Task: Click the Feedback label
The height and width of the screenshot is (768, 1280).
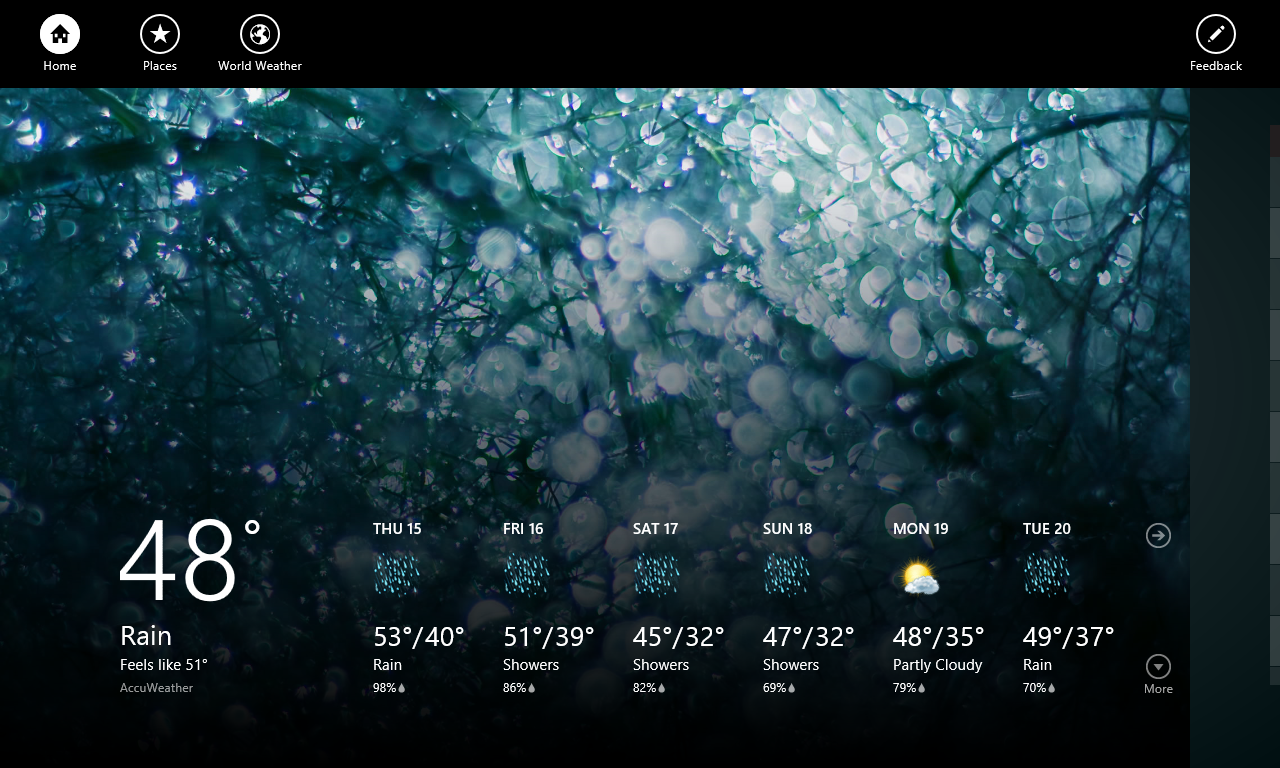Action: tap(1216, 66)
